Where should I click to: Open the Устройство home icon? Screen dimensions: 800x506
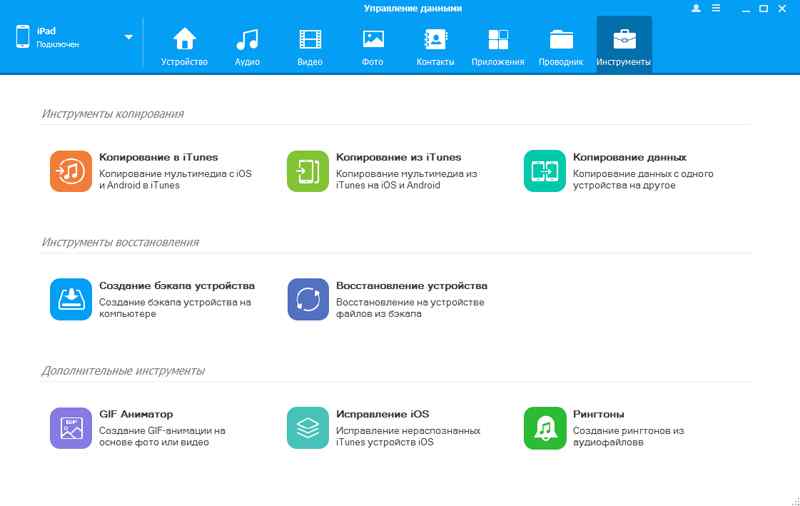pos(184,39)
